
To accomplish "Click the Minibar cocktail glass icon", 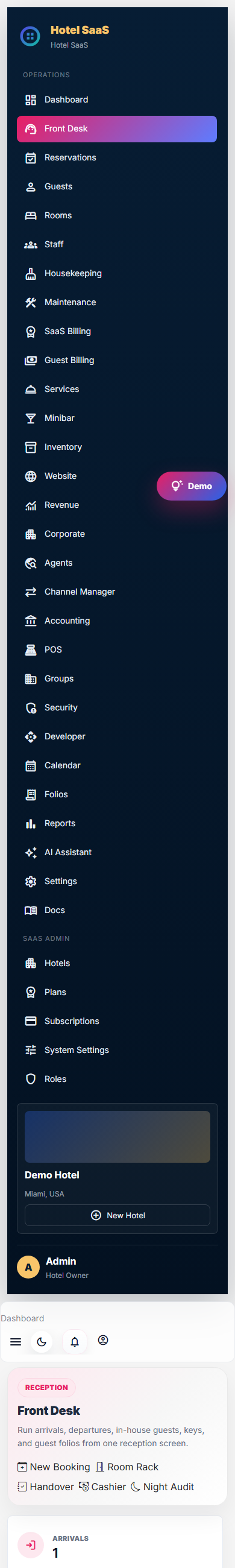I will [x=31, y=418].
